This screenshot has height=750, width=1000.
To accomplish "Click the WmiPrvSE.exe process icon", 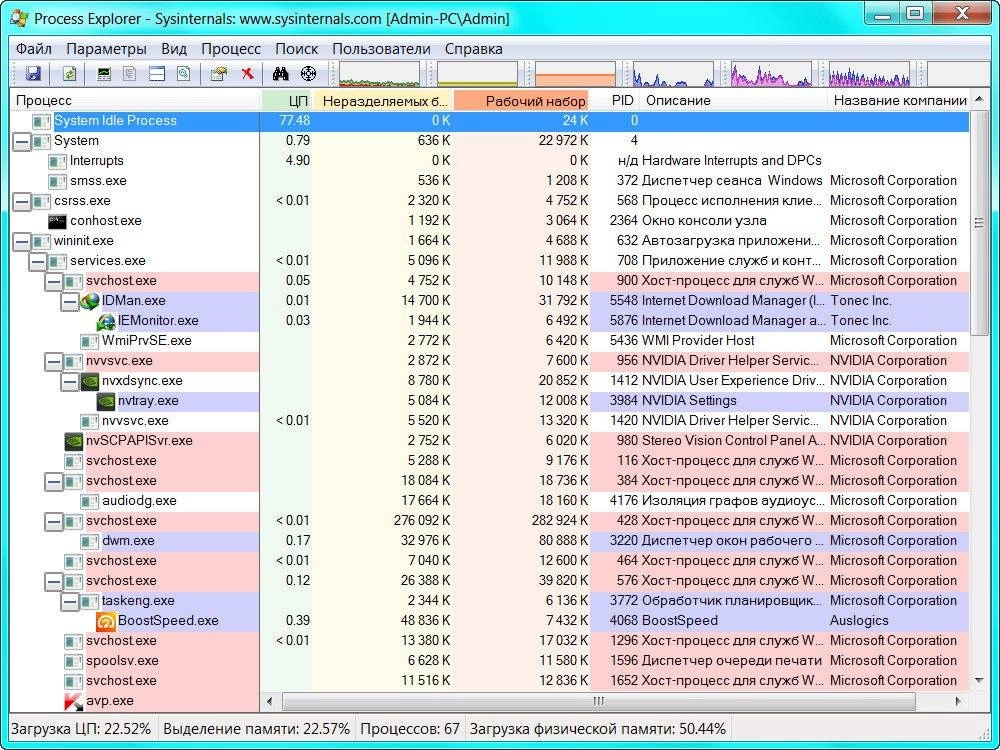I will [90, 341].
